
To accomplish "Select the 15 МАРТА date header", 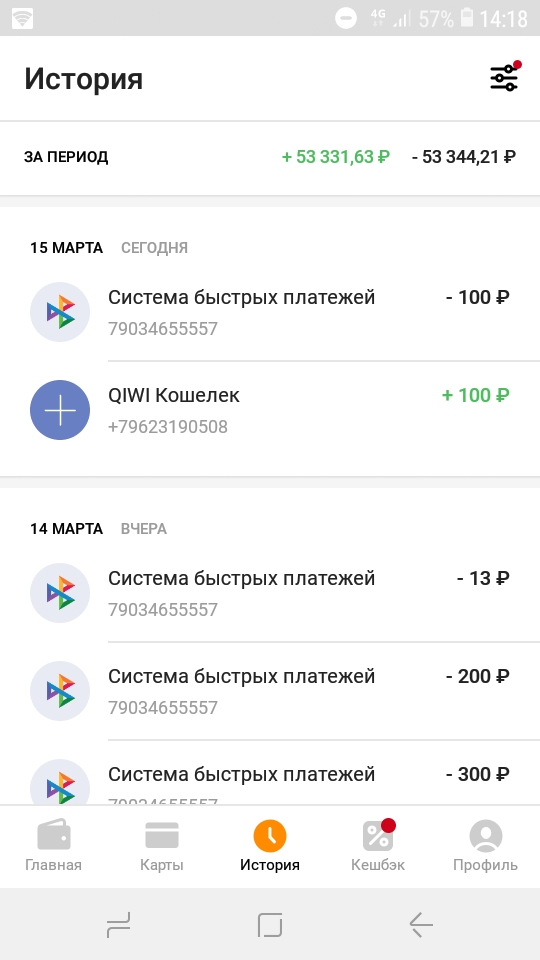I will pos(66,248).
